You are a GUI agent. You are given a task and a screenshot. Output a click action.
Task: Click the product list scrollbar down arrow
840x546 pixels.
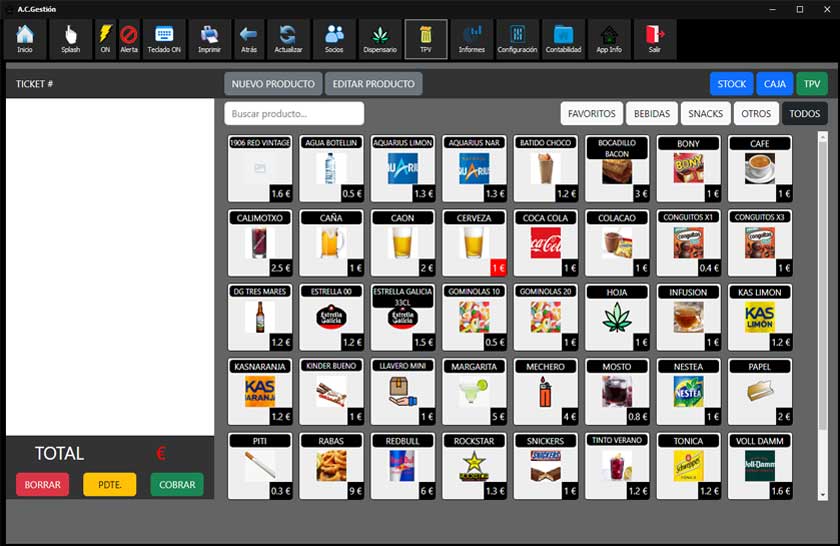point(823,494)
